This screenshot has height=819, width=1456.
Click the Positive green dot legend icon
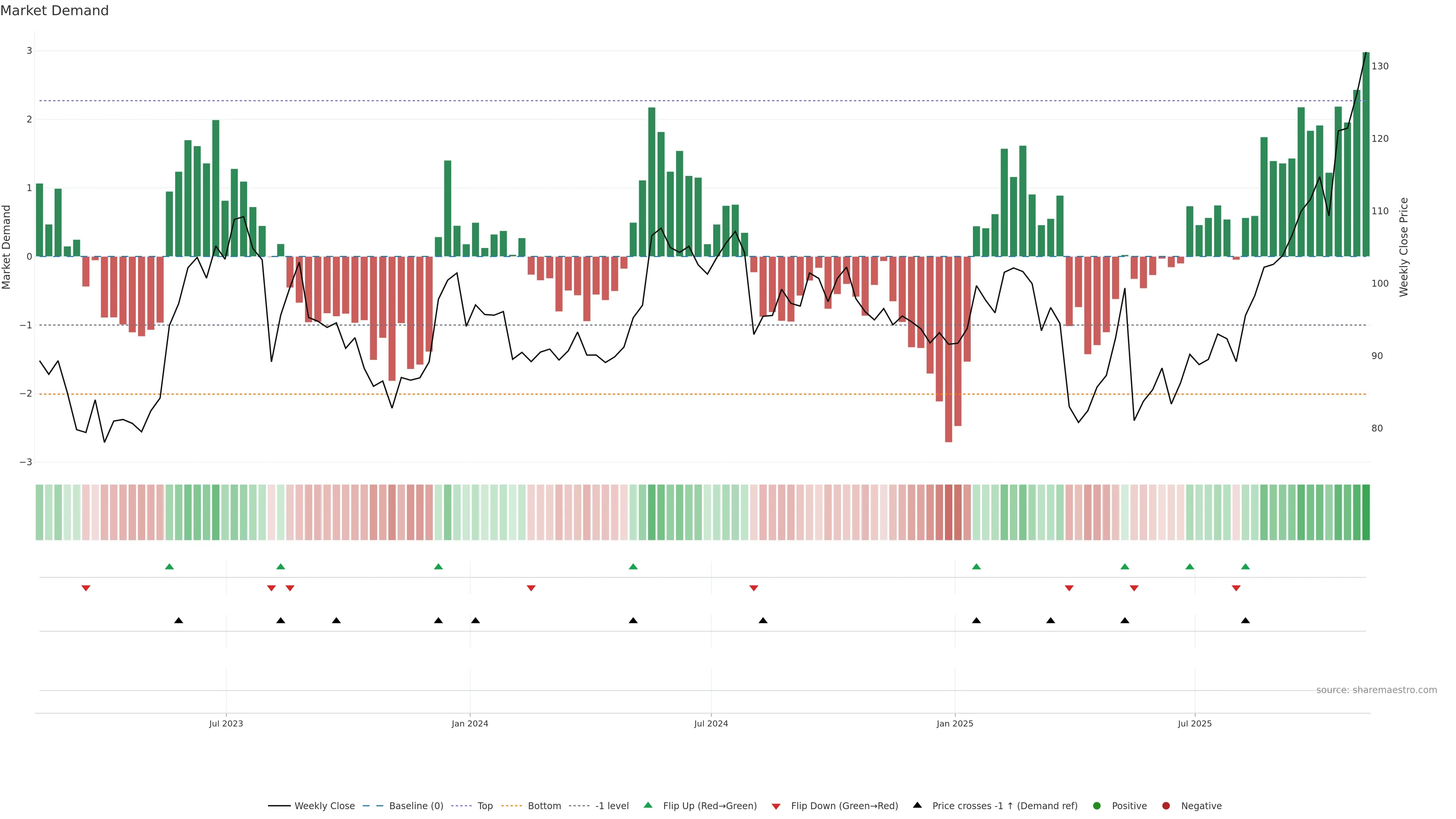click(x=1097, y=805)
